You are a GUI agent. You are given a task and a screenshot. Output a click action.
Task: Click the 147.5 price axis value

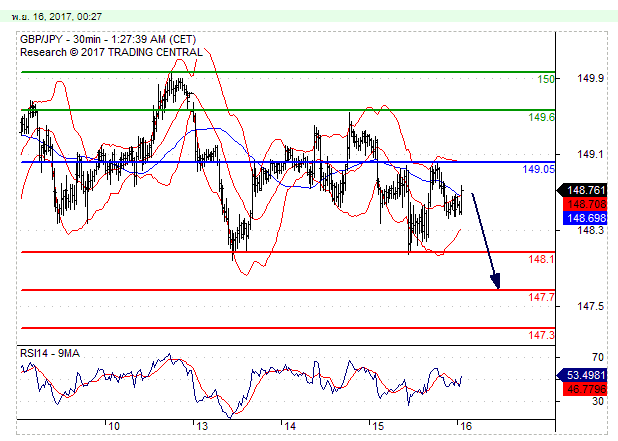(x=590, y=306)
